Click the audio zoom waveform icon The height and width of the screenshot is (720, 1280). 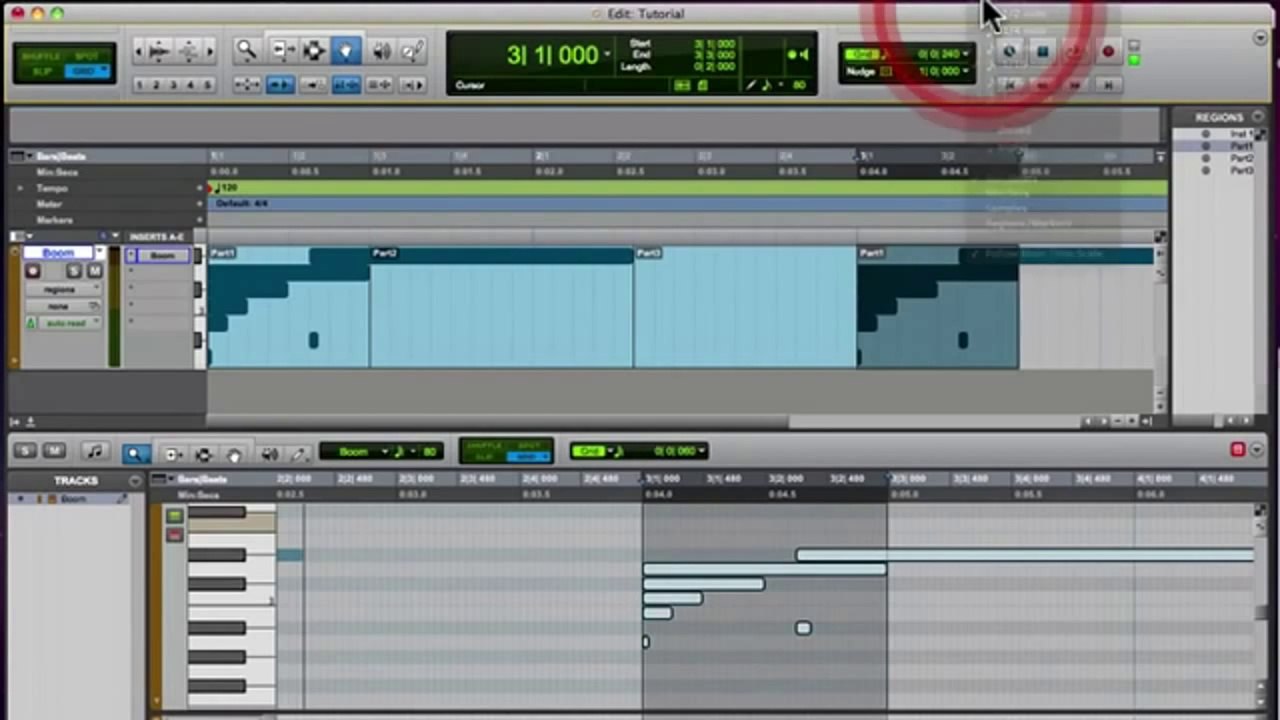click(158, 51)
